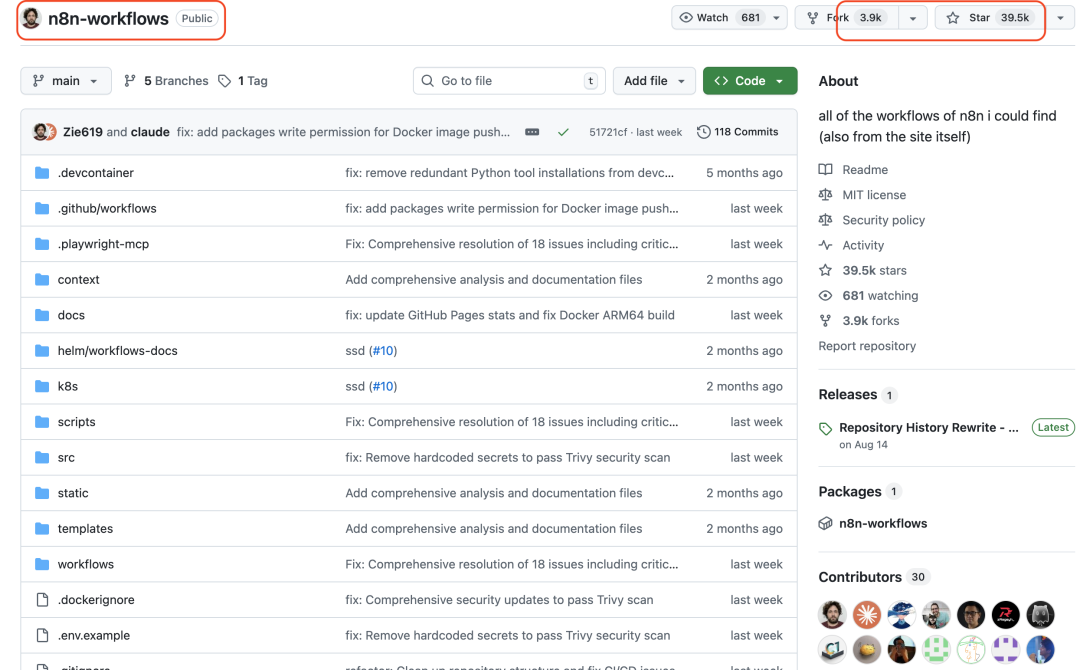Open the .env.example file
Screen dimensions: 1080x670
click(94, 635)
